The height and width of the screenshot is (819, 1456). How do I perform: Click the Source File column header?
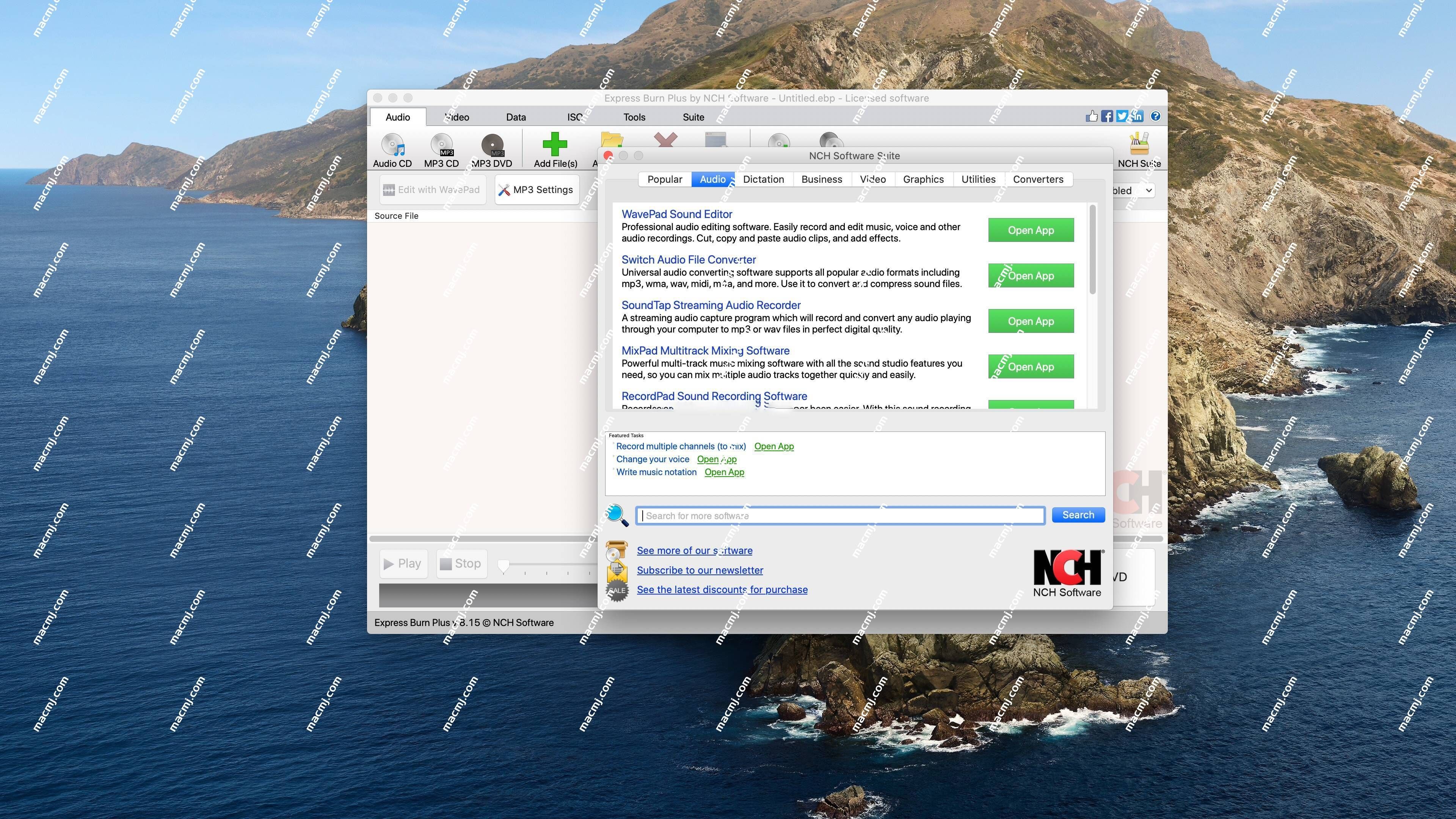396,216
